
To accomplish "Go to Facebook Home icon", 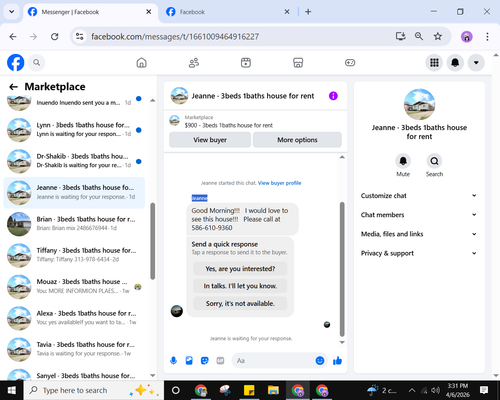I will pyautogui.click(x=142, y=62).
